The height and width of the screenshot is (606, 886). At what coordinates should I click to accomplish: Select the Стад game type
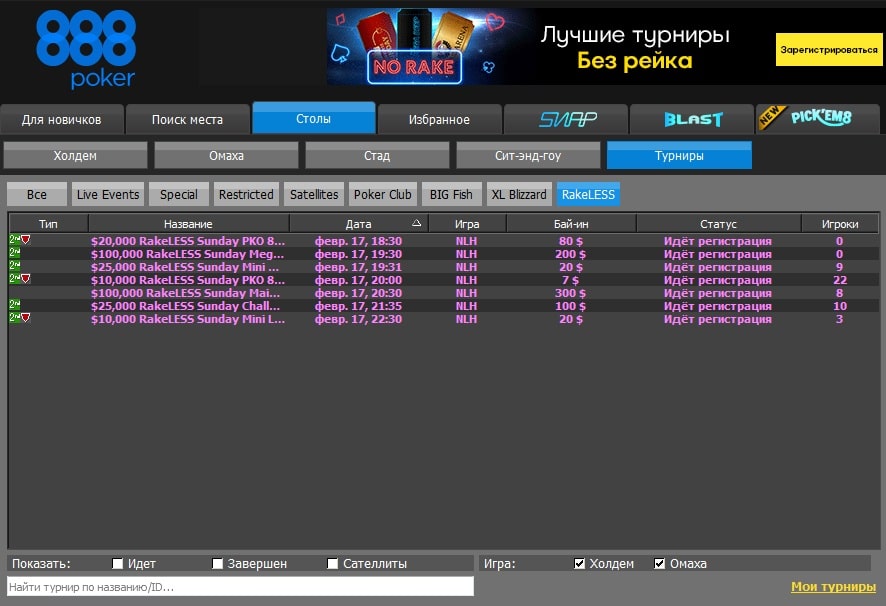[x=377, y=155]
